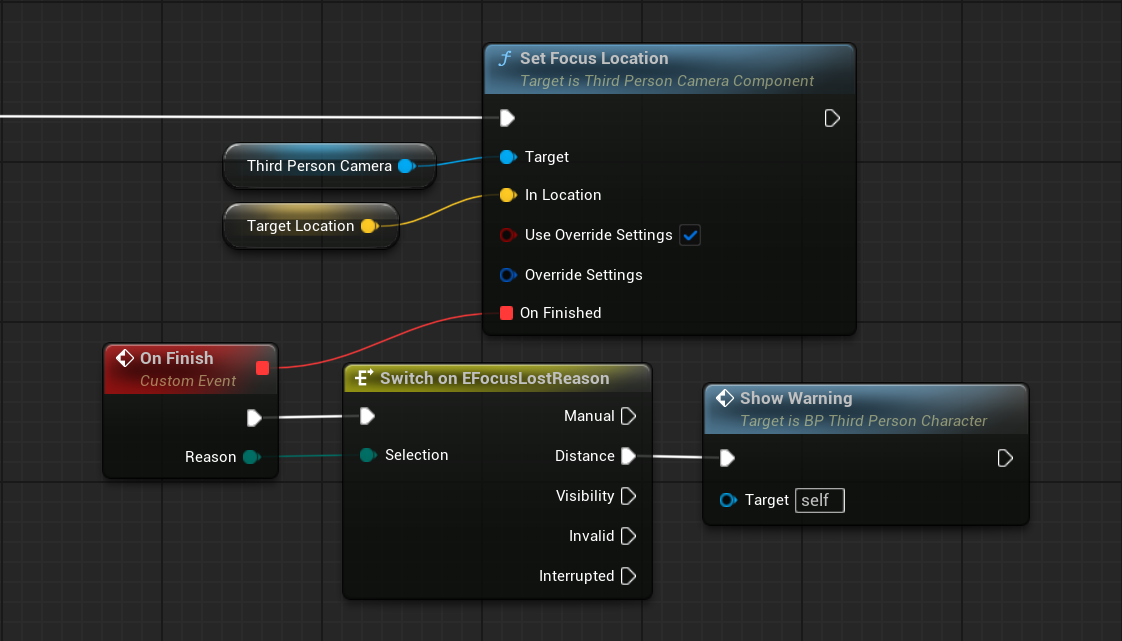The width and height of the screenshot is (1122, 641).
Task: Select the Target Location variable node
Action: [x=300, y=226]
